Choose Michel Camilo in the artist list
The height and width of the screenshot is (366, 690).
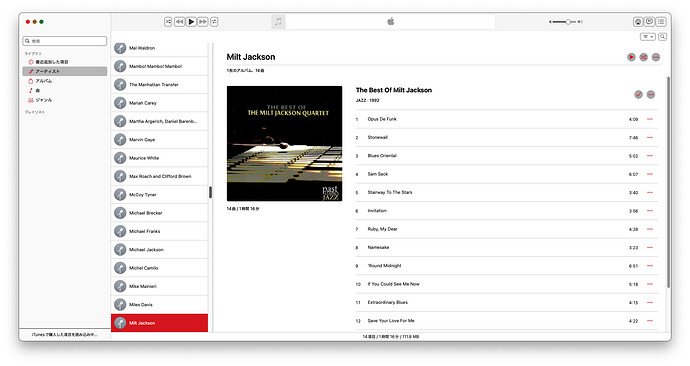click(x=159, y=268)
